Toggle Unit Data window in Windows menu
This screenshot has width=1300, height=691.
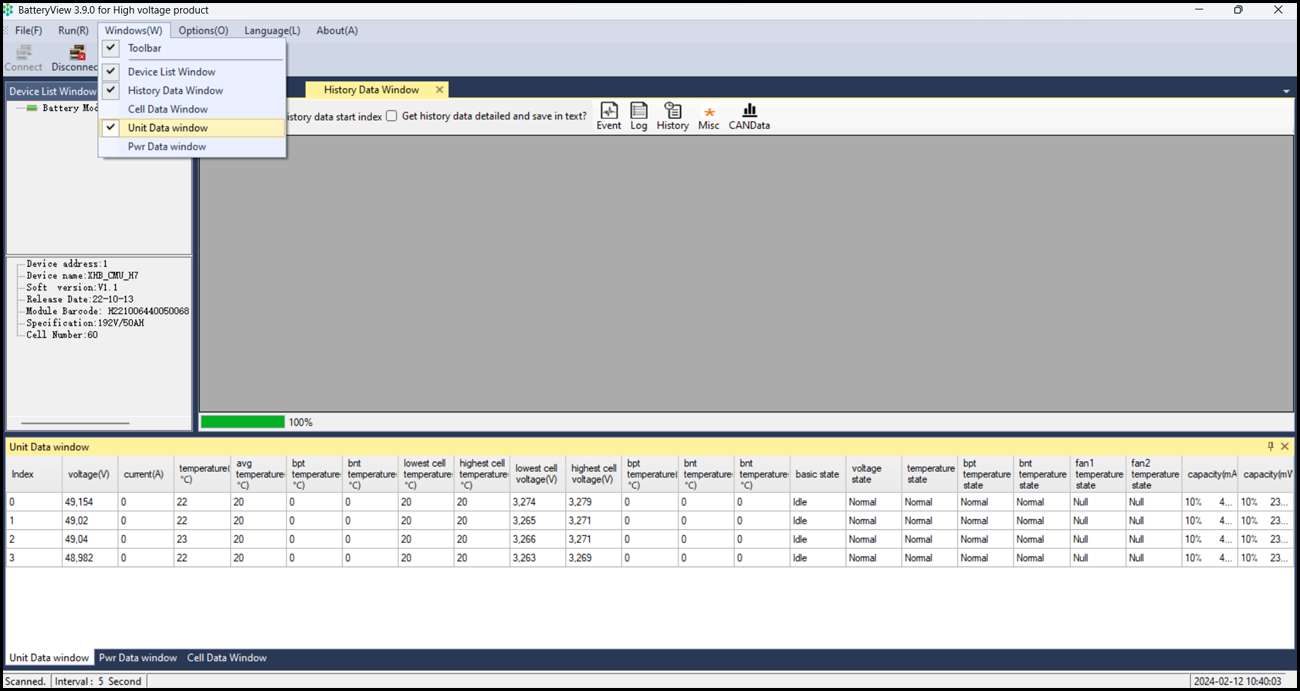click(192, 128)
